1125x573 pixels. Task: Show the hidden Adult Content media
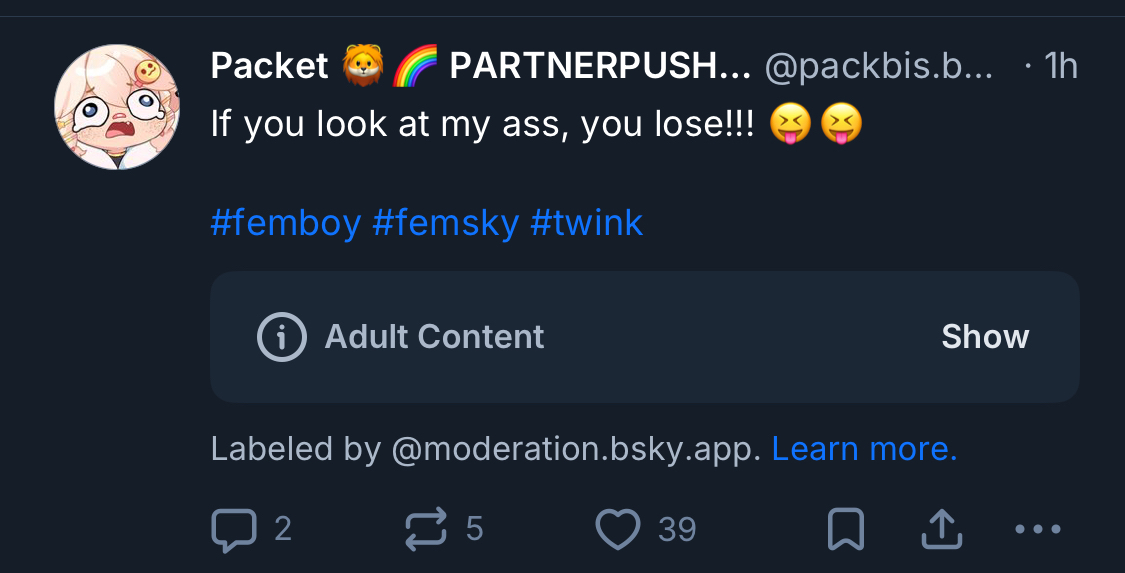coord(985,337)
